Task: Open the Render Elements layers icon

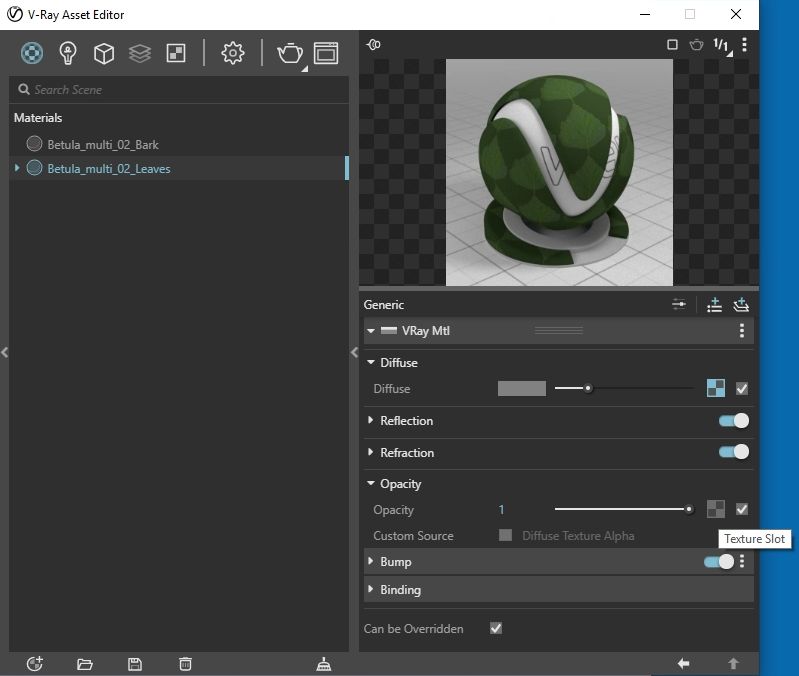Action: pyautogui.click(x=140, y=53)
